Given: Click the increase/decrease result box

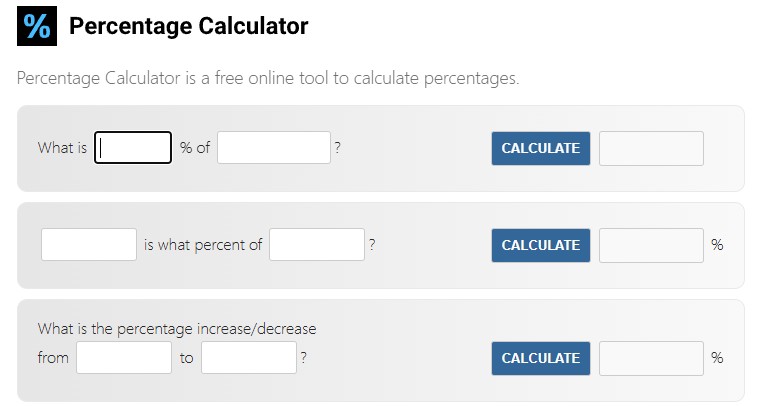Looking at the screenshot, I should [651, 358].
